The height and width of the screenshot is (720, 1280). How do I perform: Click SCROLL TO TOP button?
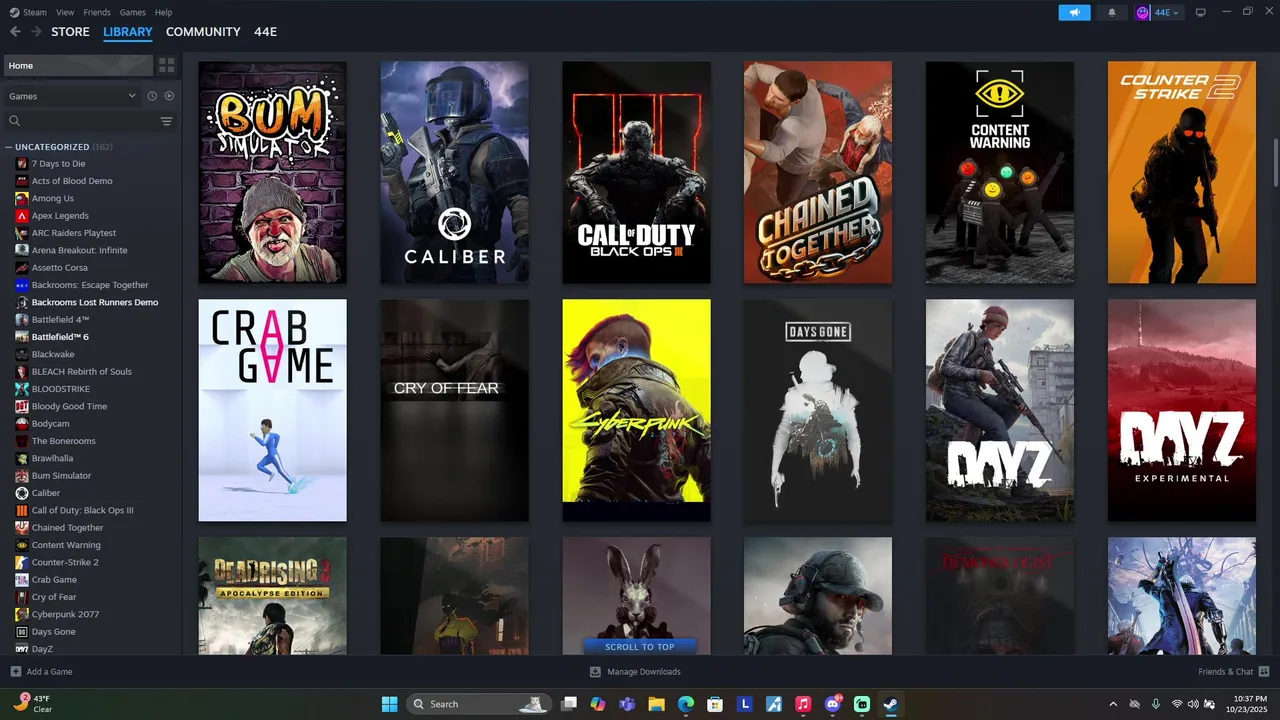tap(640, 647)
